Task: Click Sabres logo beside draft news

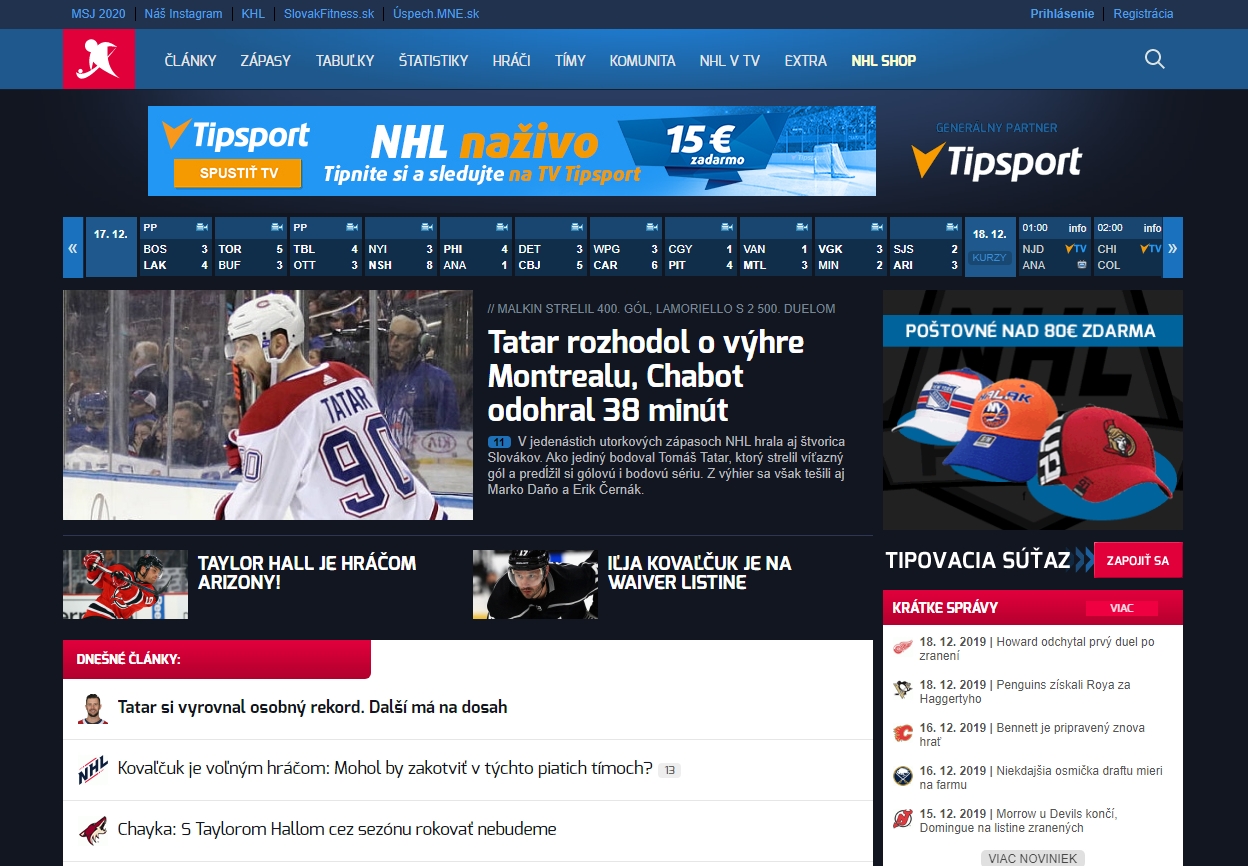Action: click(x=903, y=776)
